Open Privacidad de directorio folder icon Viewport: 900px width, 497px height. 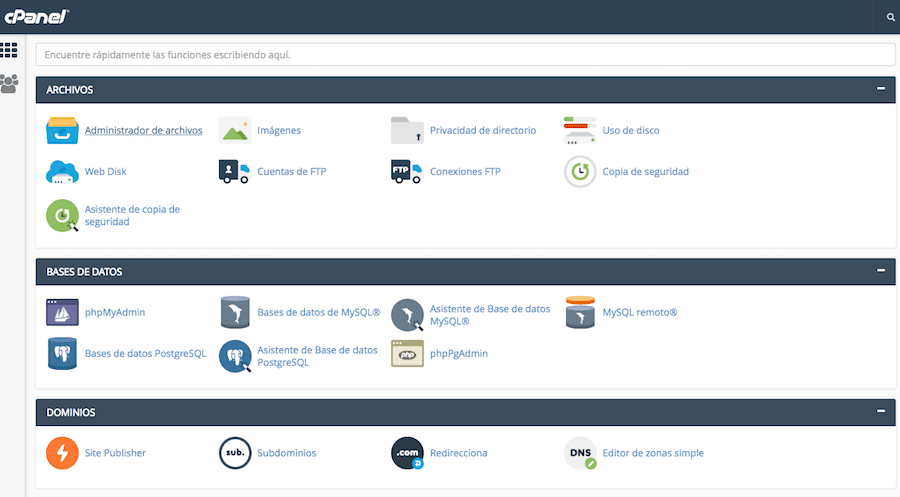point(407,130)
